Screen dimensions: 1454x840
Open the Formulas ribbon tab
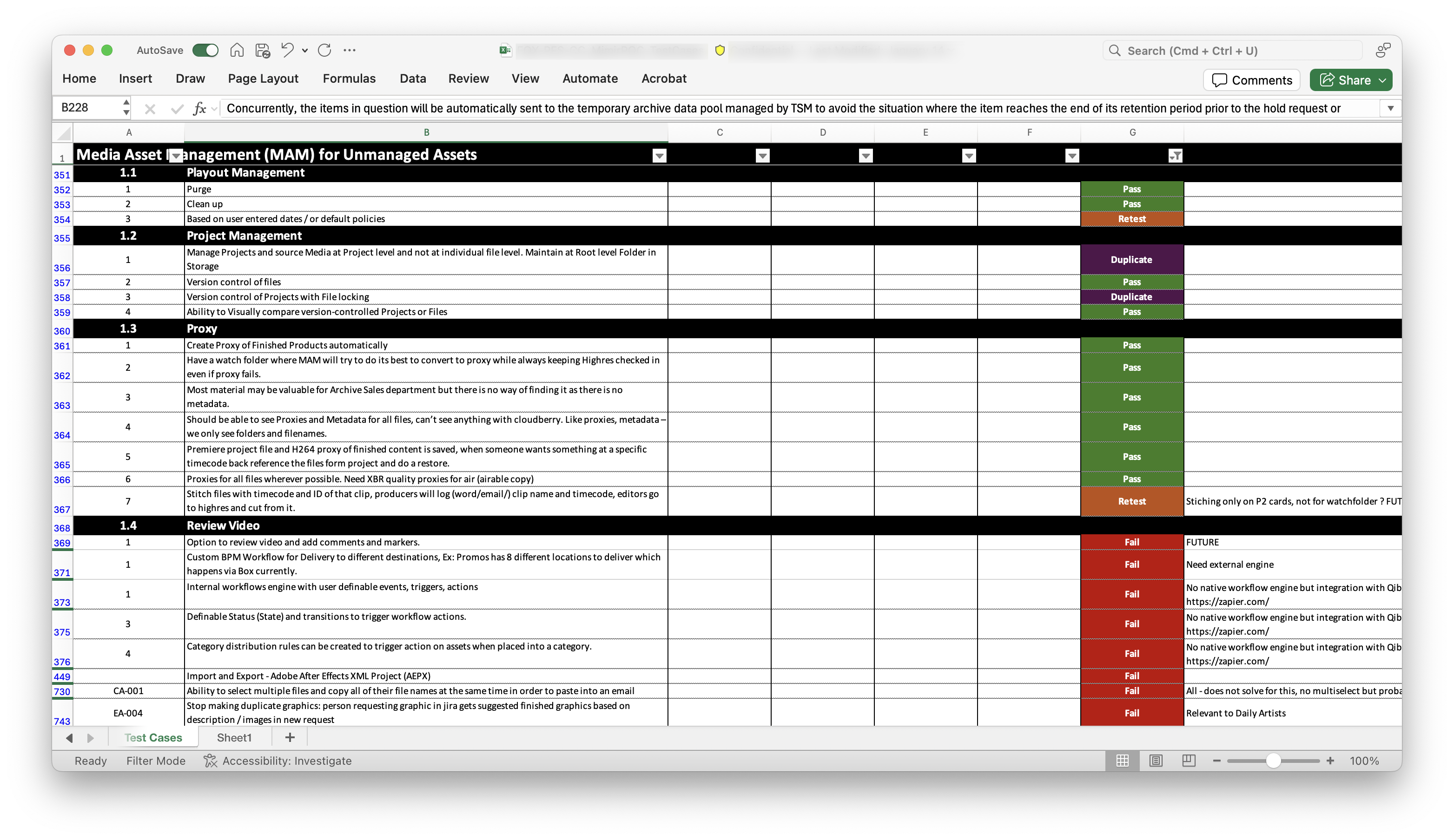pyautogui.click(x=349, y=79)
